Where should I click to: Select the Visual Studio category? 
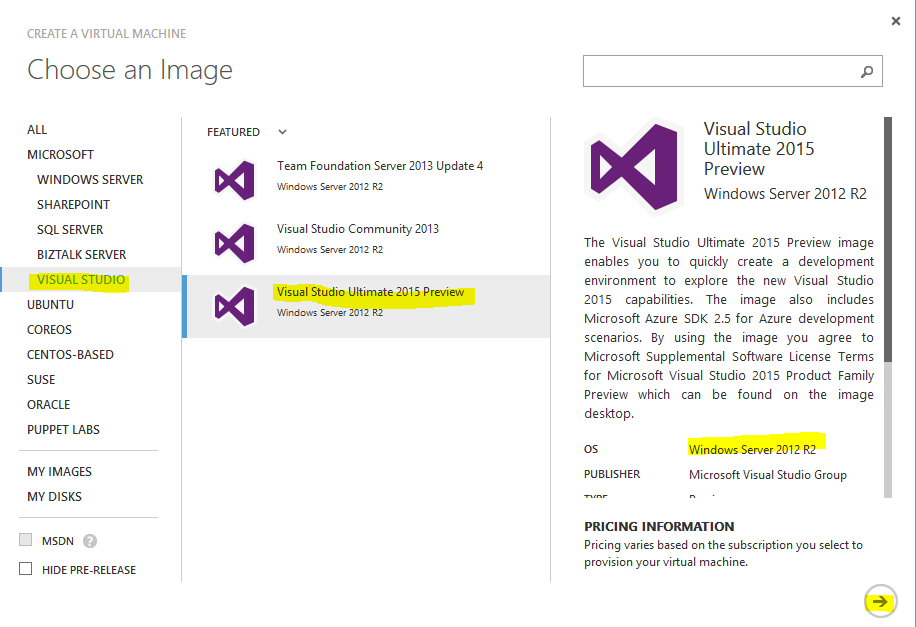point(81,280)
